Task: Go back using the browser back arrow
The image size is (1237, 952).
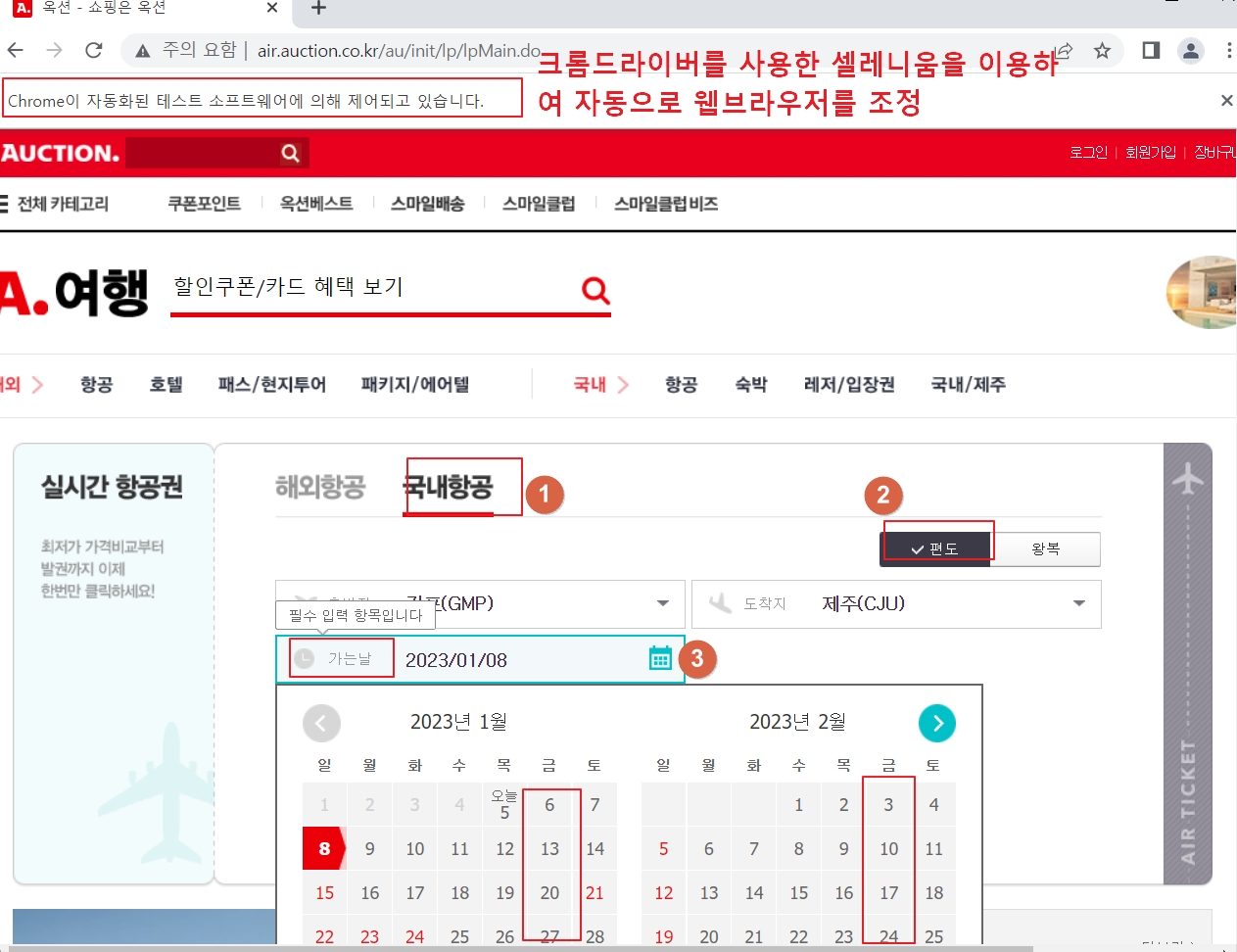Action: (x=16, y=50)
